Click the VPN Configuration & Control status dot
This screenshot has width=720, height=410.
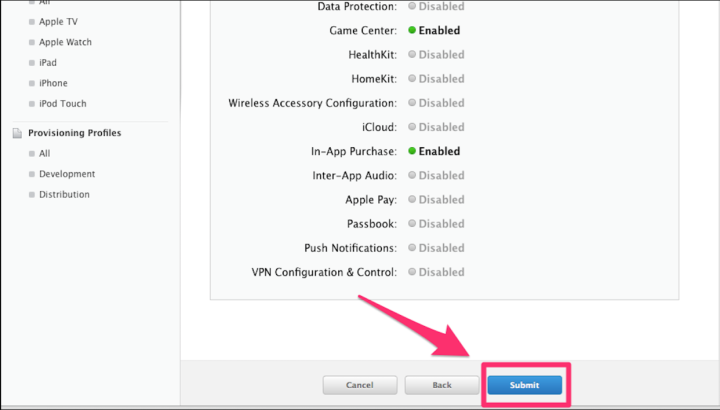[412, 272]
